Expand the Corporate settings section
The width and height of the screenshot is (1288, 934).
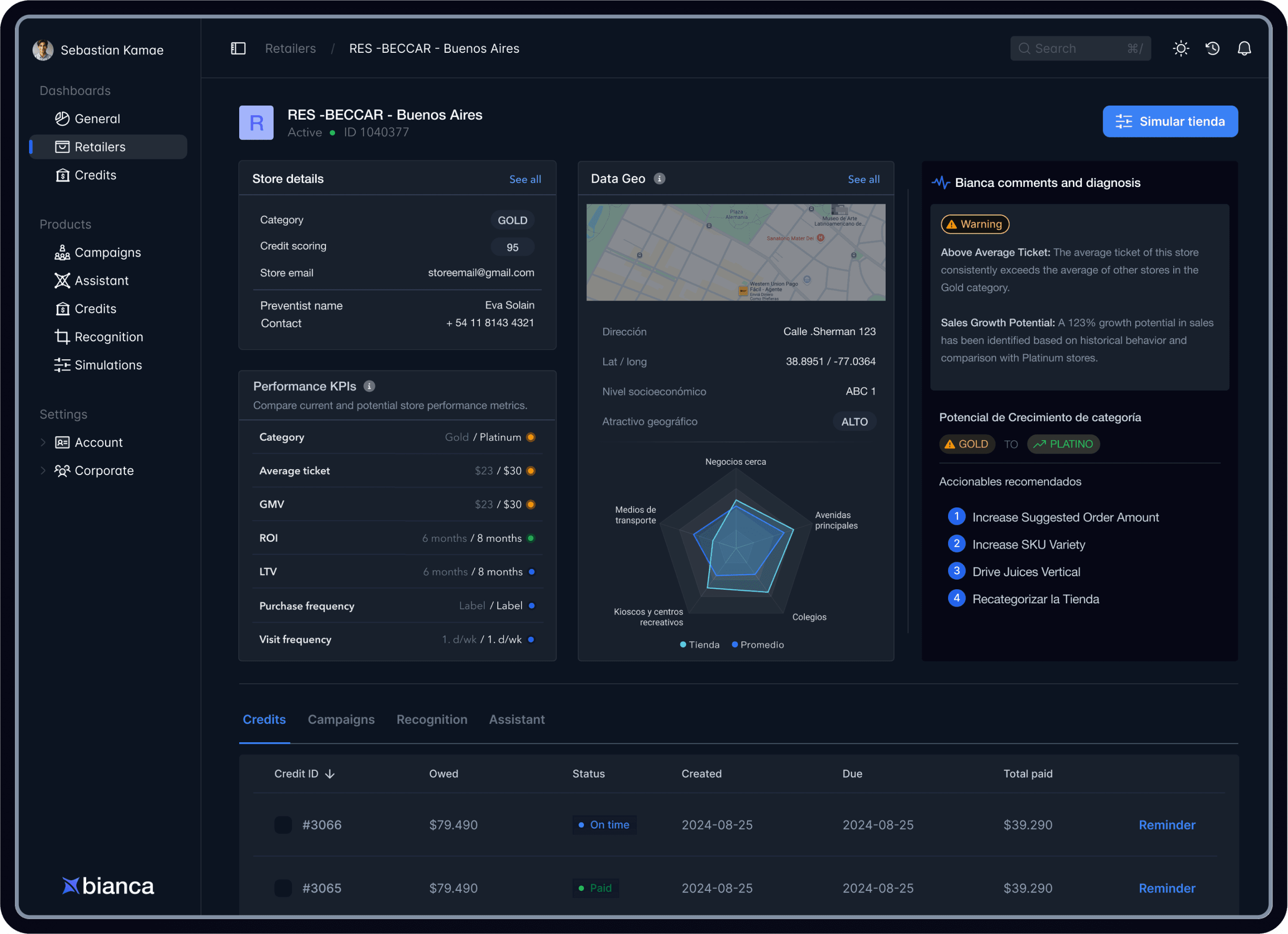(x=43, y=471)
